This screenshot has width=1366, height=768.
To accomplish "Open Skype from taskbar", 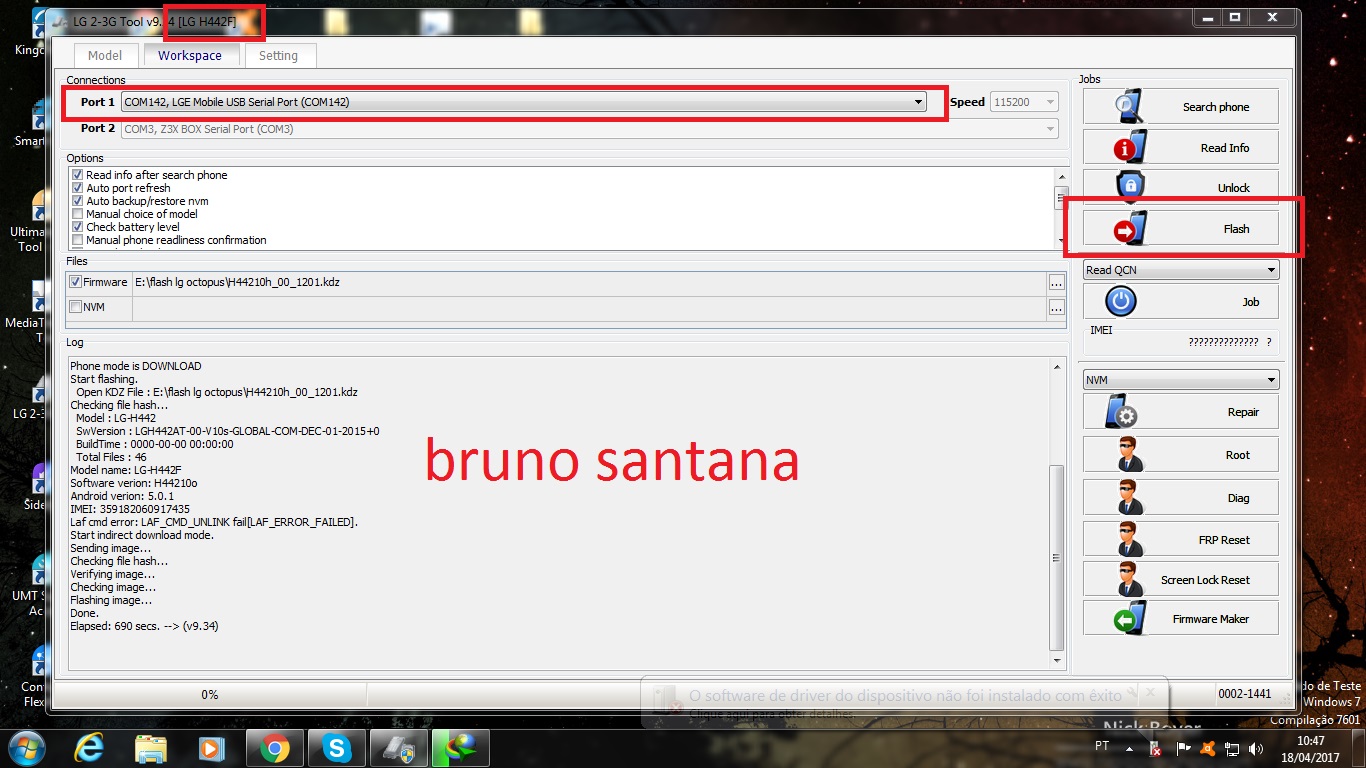I will click(336, 747).
